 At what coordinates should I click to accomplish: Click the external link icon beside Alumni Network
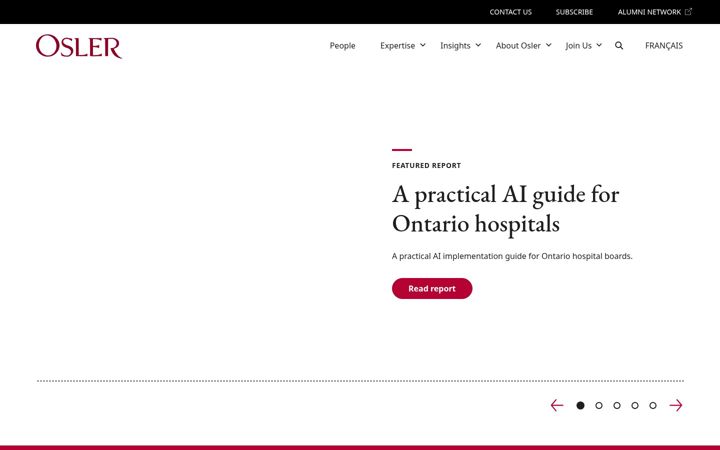click(x=688, y=12)
